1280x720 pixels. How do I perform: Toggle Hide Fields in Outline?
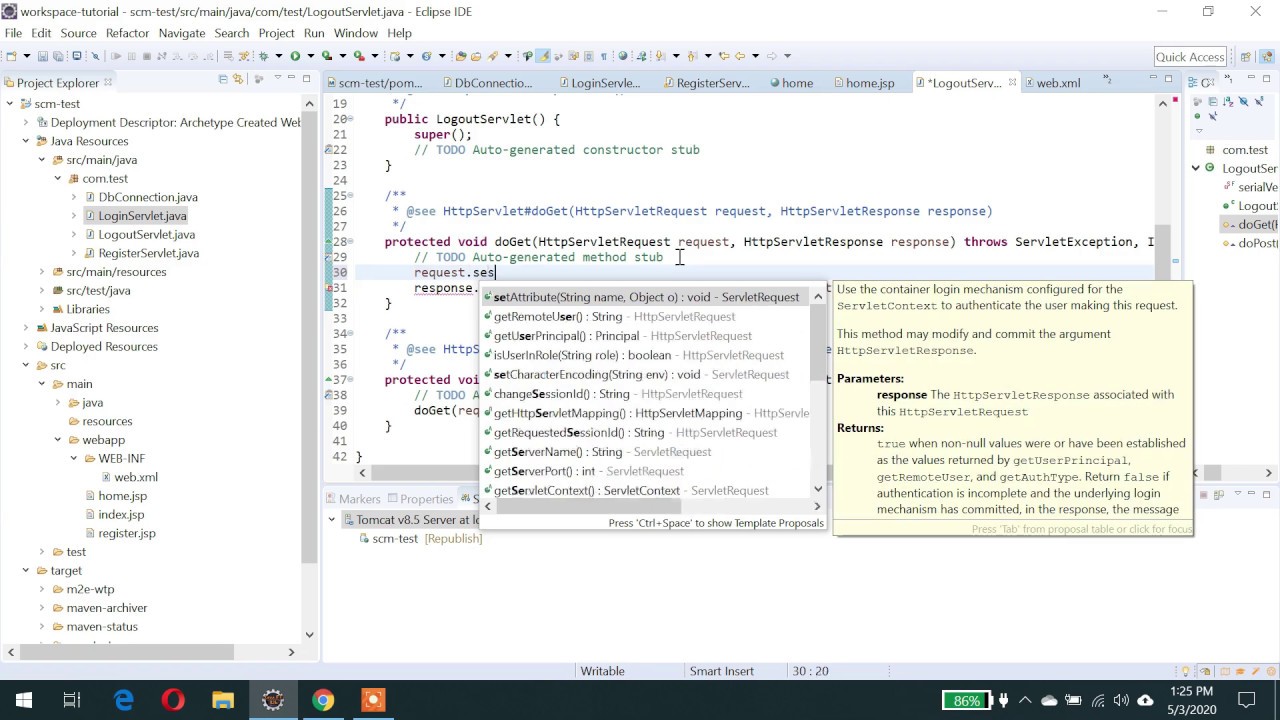[1243, 101]
